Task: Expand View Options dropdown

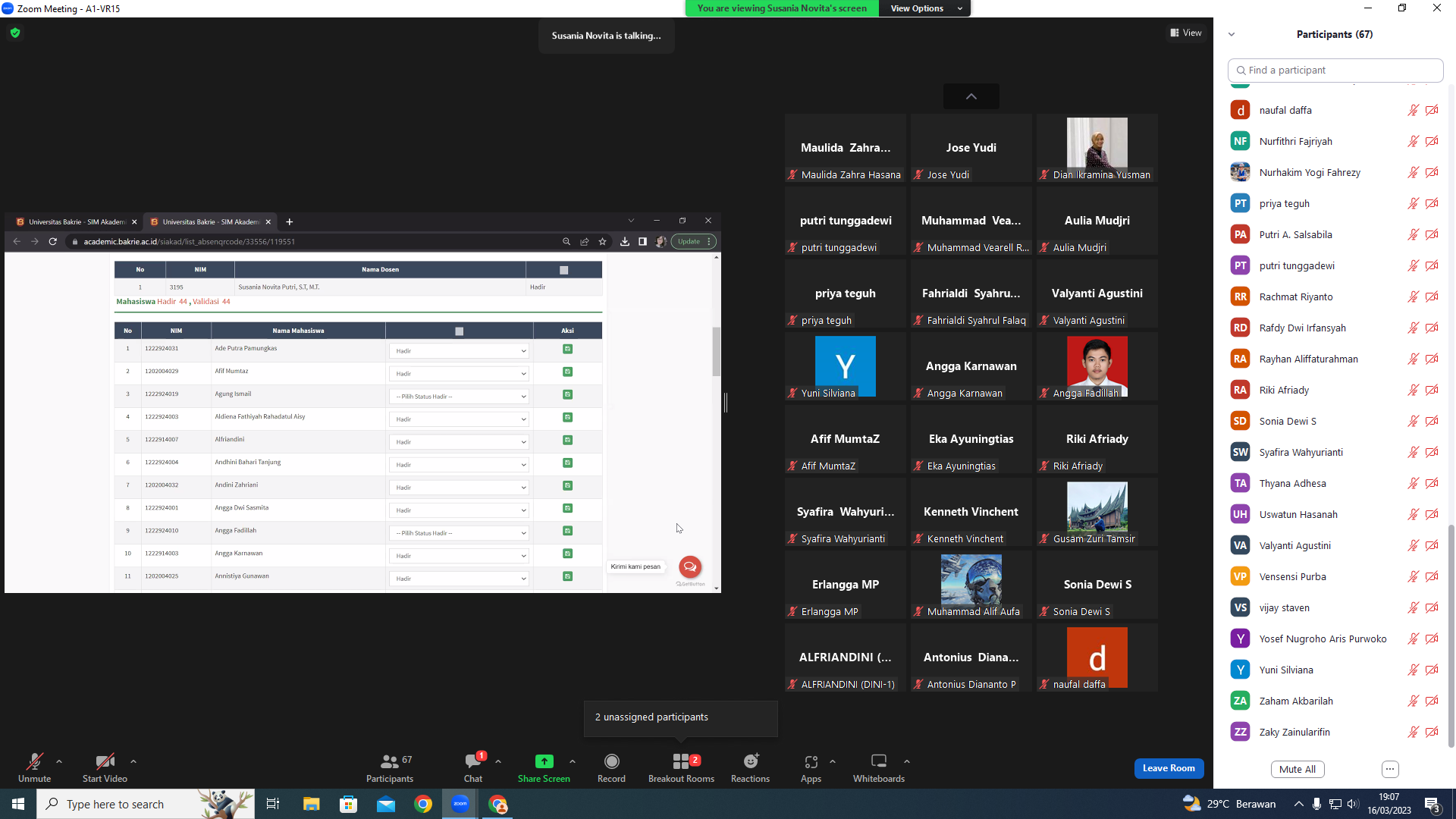Action: [x=924, y=8]
